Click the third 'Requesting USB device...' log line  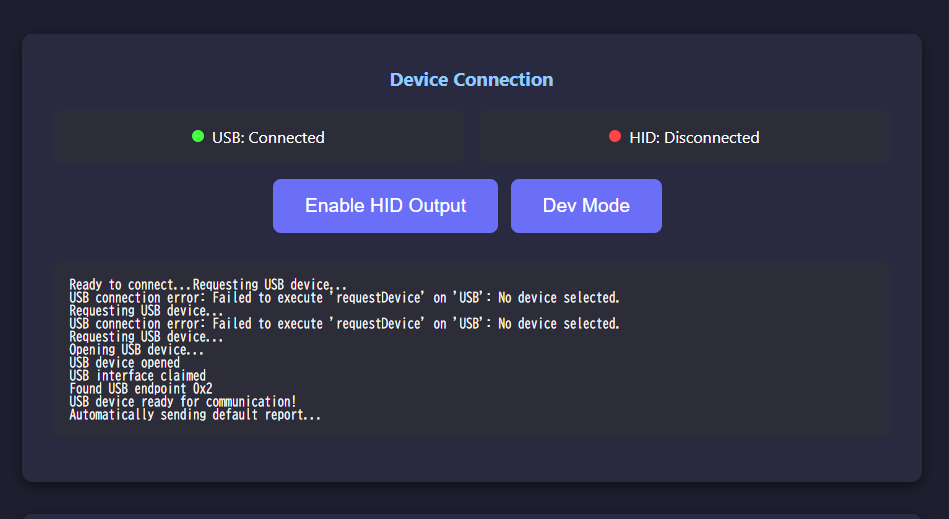[146, 337]
